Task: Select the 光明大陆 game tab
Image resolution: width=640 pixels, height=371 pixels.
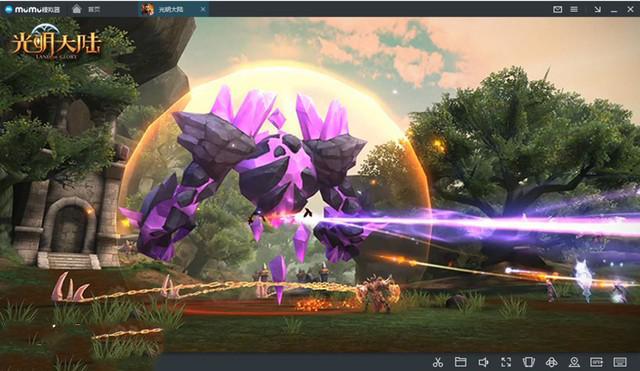Action: pos(171,9)
